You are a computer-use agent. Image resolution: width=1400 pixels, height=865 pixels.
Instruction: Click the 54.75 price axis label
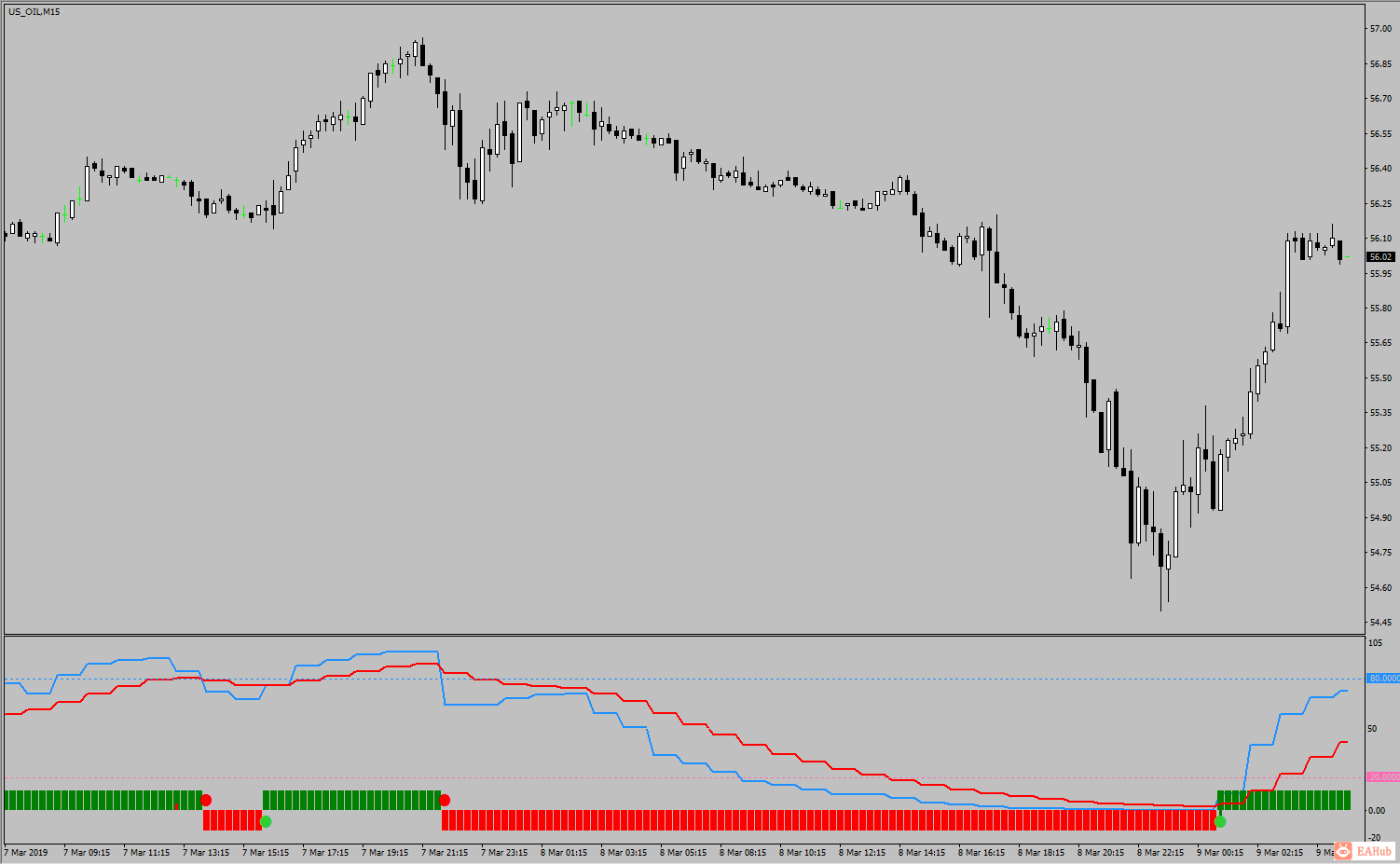click(1380, 553)
